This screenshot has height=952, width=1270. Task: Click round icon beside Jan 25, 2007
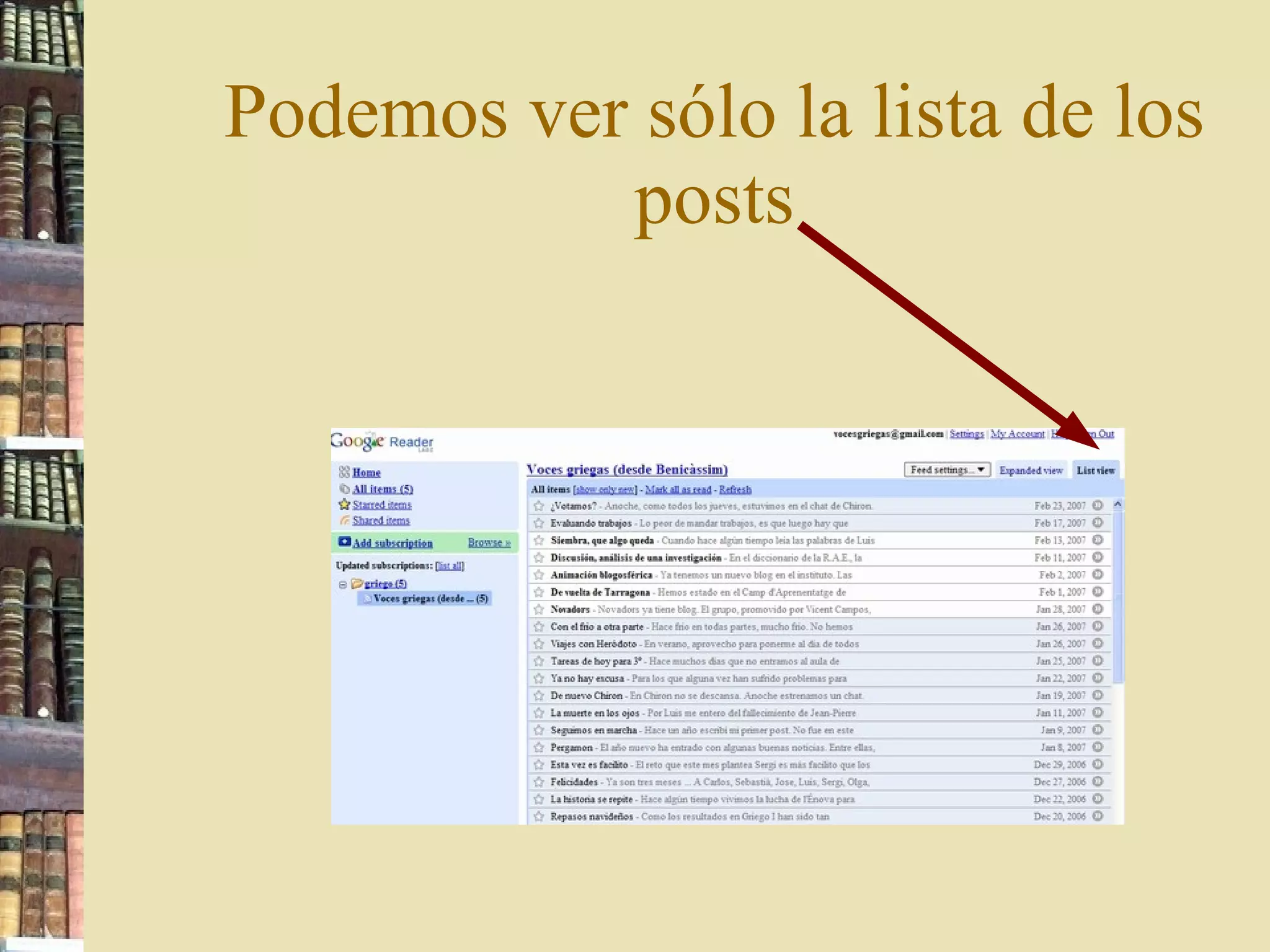1098,661
